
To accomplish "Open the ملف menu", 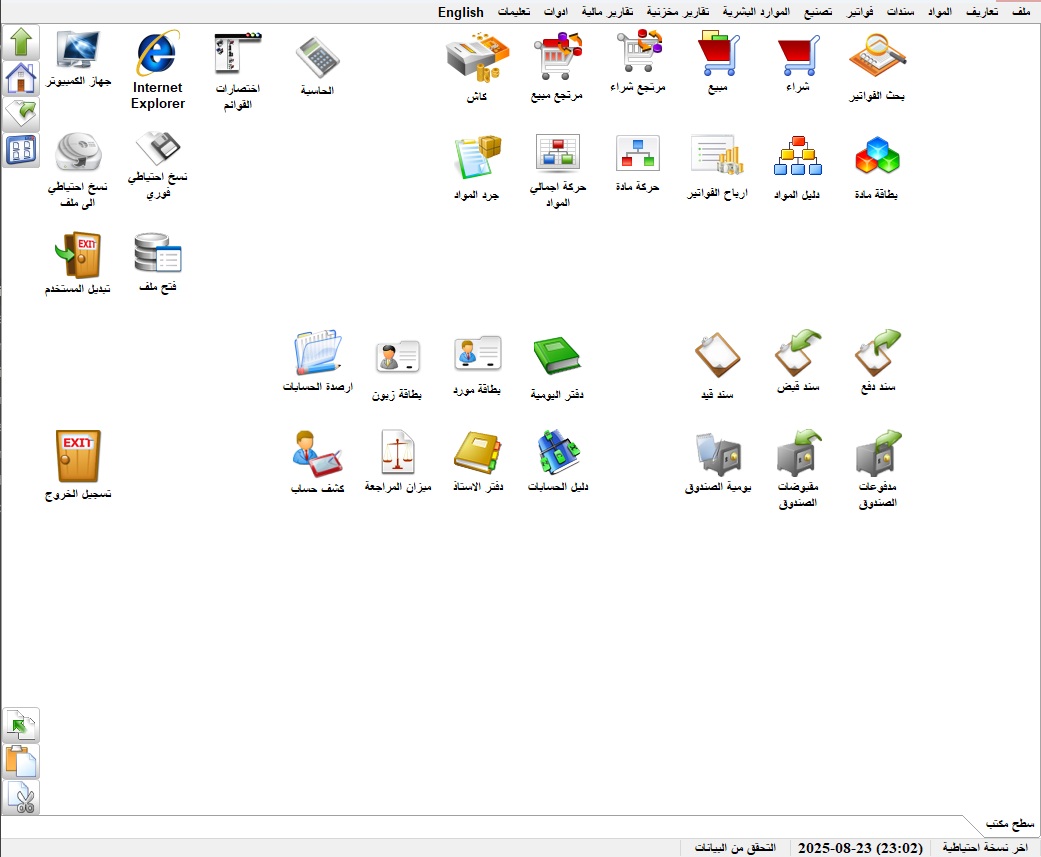I will pyautogui.click(x=1020, y=11).
